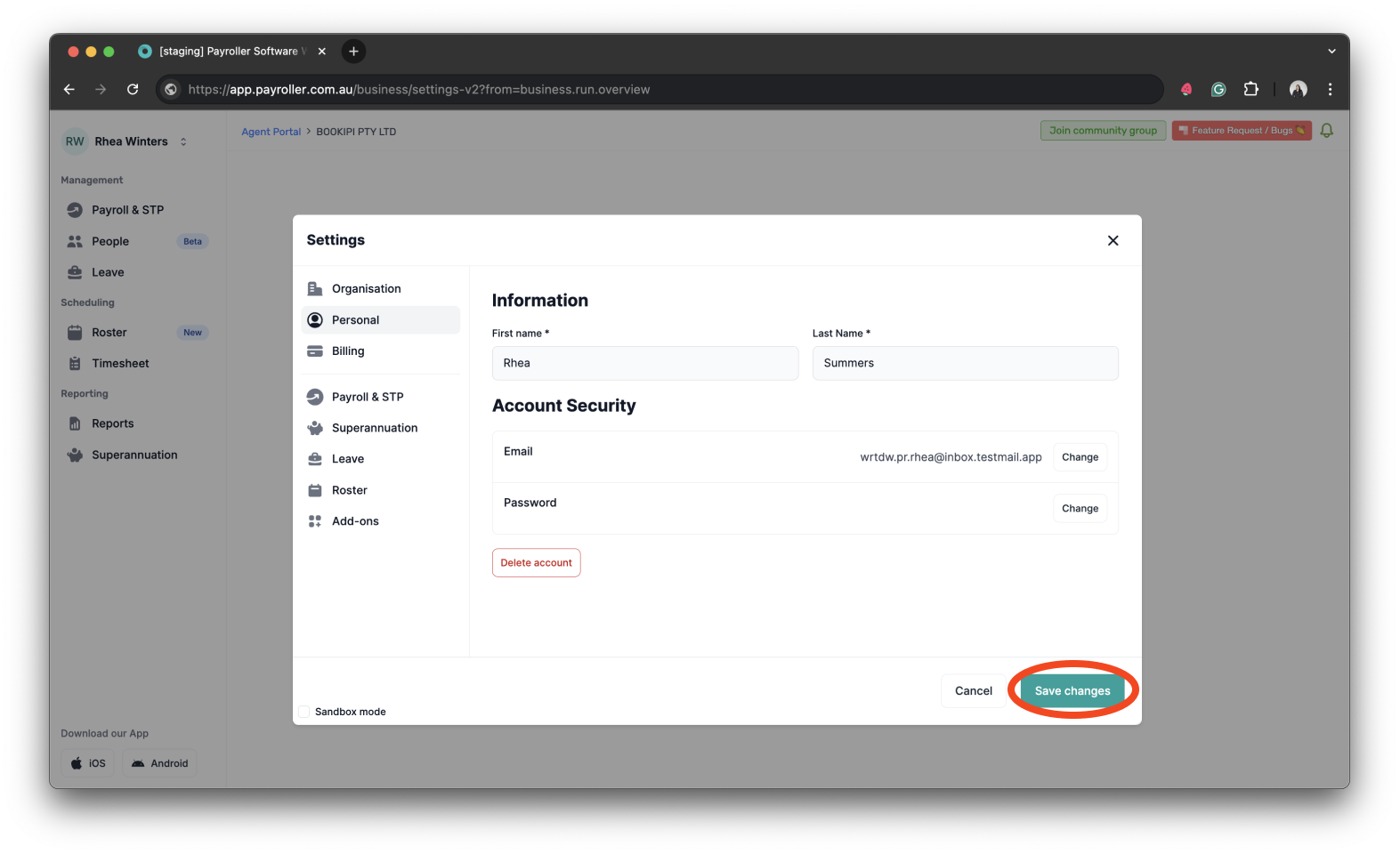The height and width of the screenshot is (854, 1400).
Task: Download the iOS app
Action: coord(88,763)
